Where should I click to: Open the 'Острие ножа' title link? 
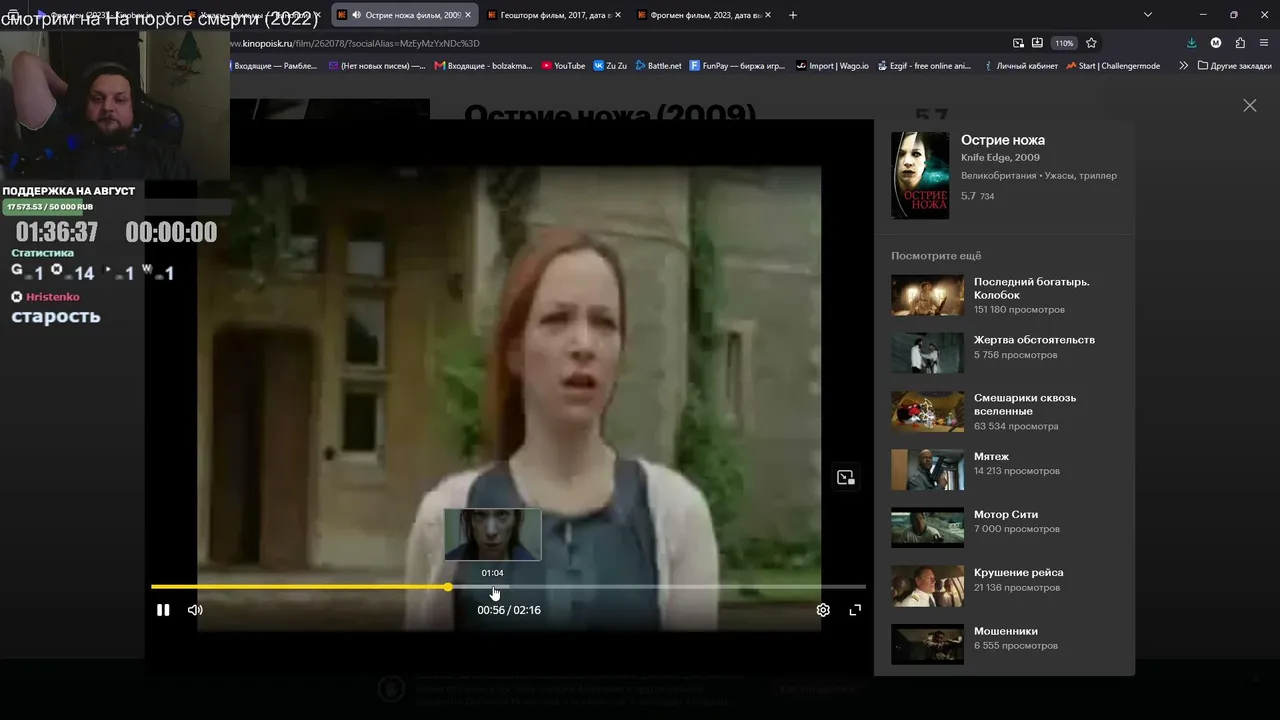click(x=1003, y=140)
